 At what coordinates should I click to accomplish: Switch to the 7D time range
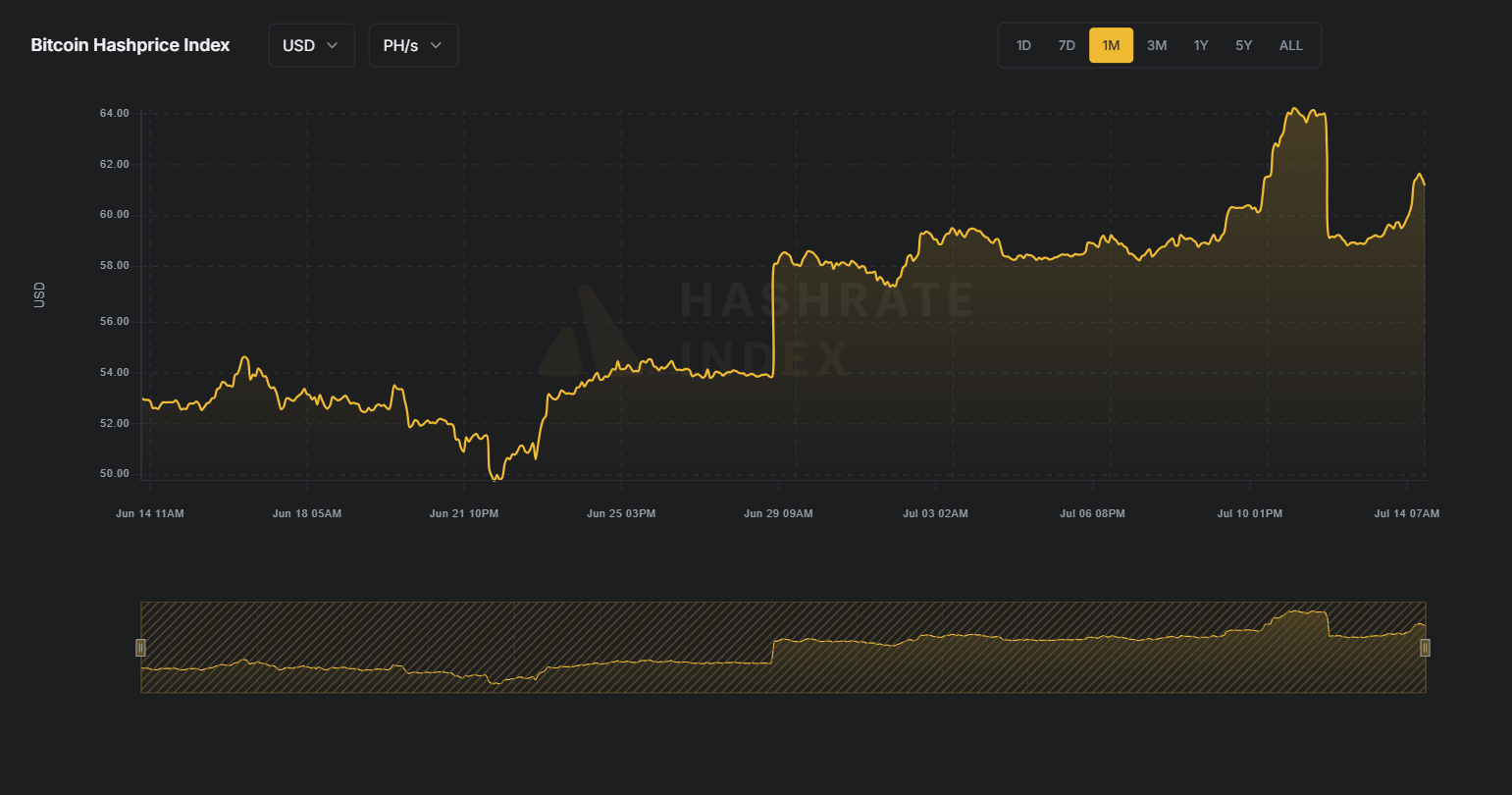(1067, 45)
